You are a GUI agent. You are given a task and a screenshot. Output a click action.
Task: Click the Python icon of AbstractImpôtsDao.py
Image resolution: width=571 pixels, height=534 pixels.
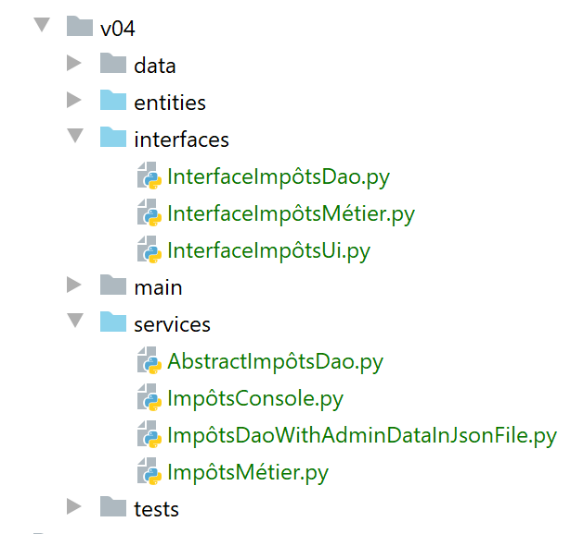click(x=149, y=360)
